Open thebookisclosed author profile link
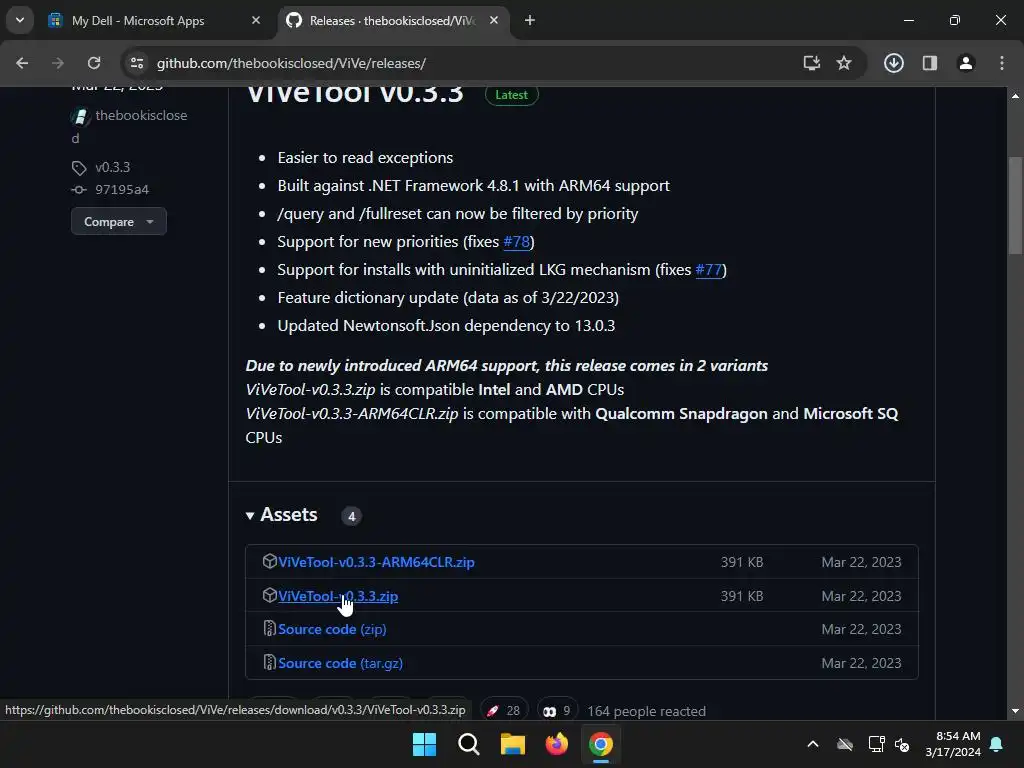This screenshot has height=768, width=1024. (129, 126)
